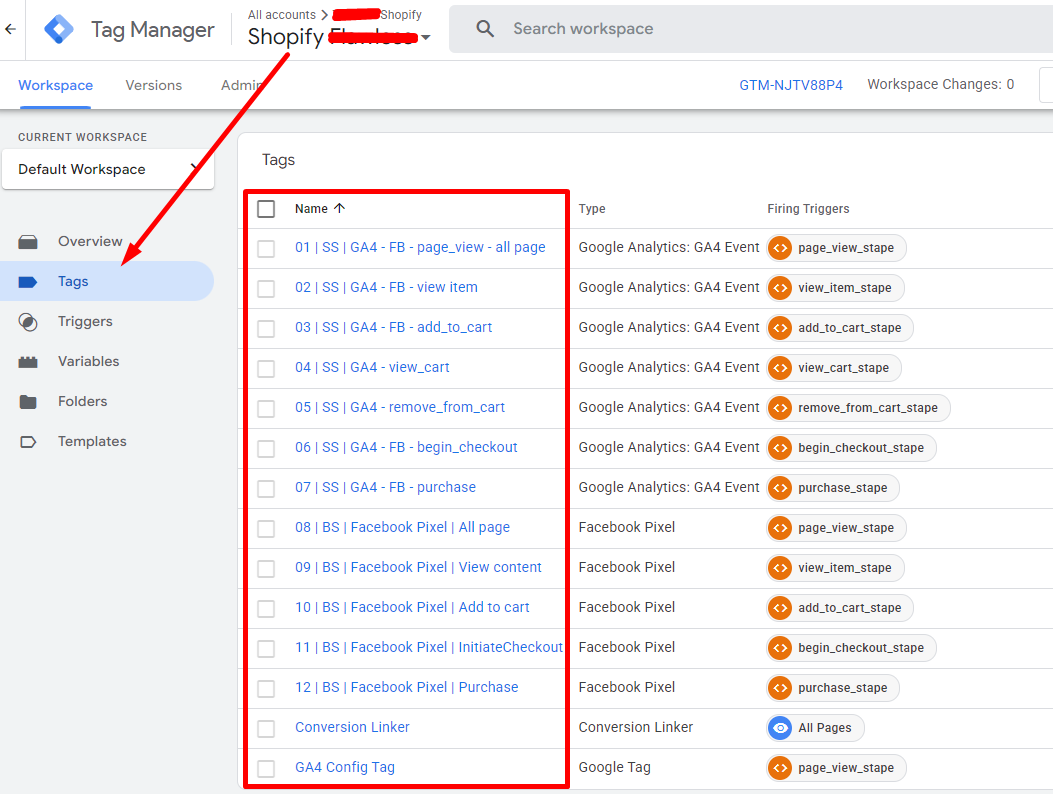
Task: Switch to the Versions tab
Action: point(153,85)
